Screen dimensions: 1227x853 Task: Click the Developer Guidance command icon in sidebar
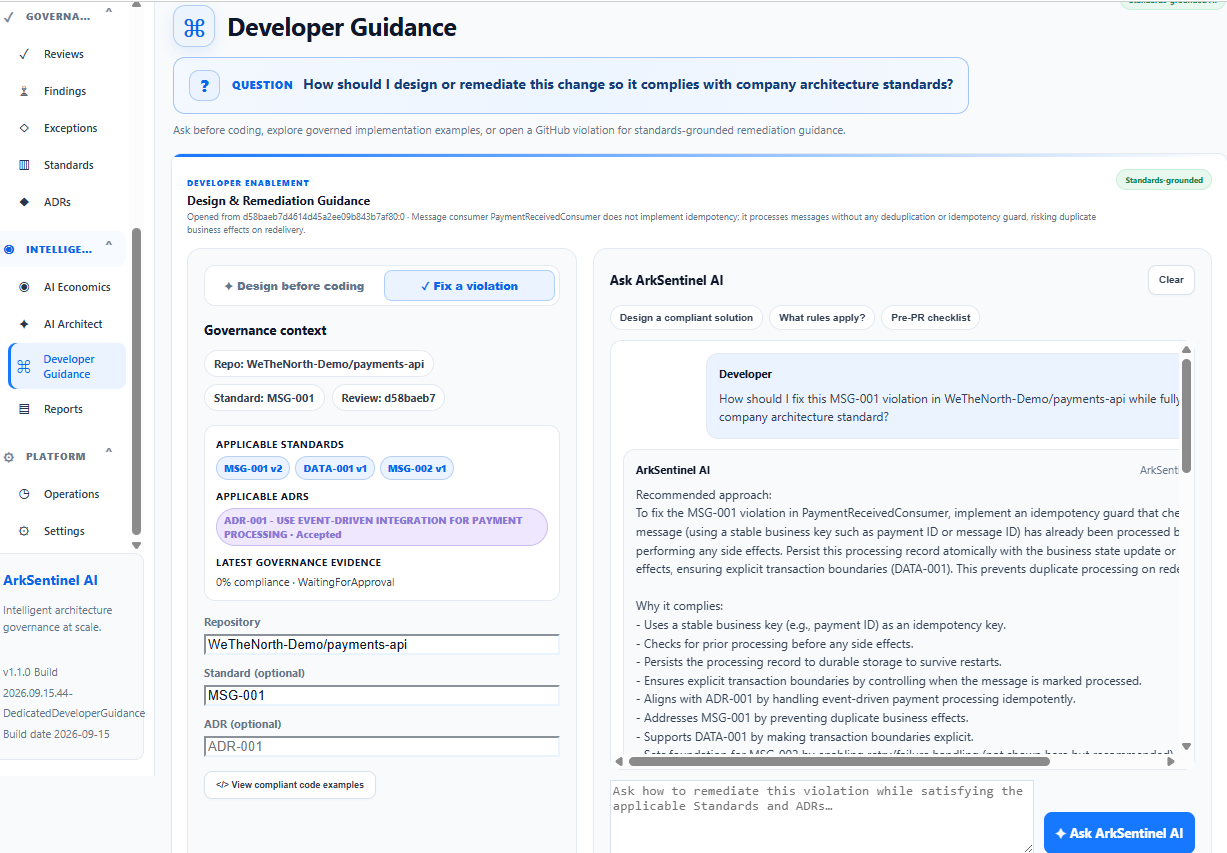tap(24, 366)
